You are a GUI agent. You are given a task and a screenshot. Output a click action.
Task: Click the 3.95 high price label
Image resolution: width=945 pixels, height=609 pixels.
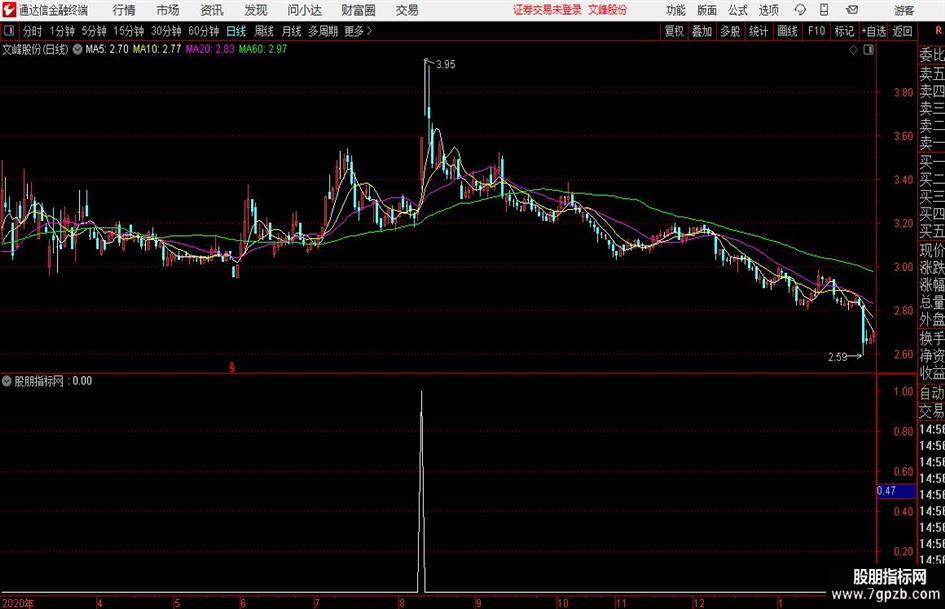tap(445, 65)
